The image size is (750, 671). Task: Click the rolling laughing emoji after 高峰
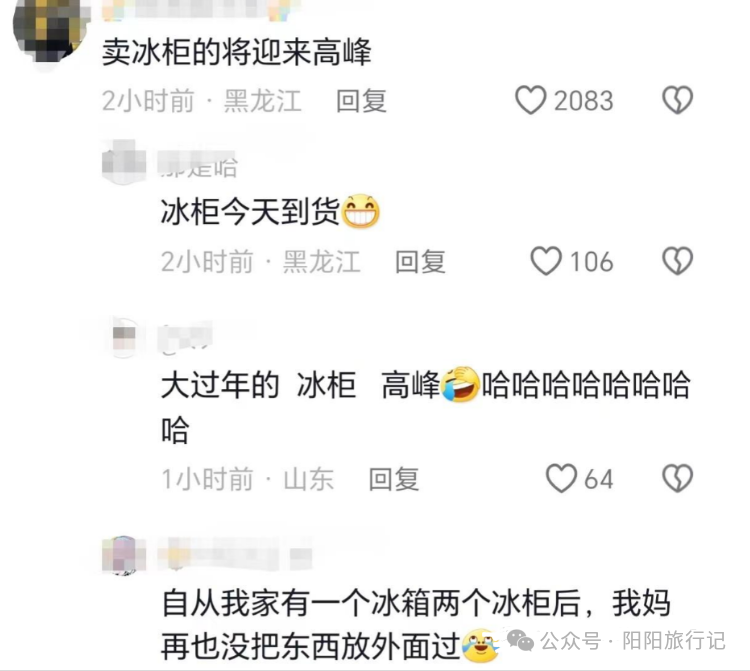[x=460, y=385]
